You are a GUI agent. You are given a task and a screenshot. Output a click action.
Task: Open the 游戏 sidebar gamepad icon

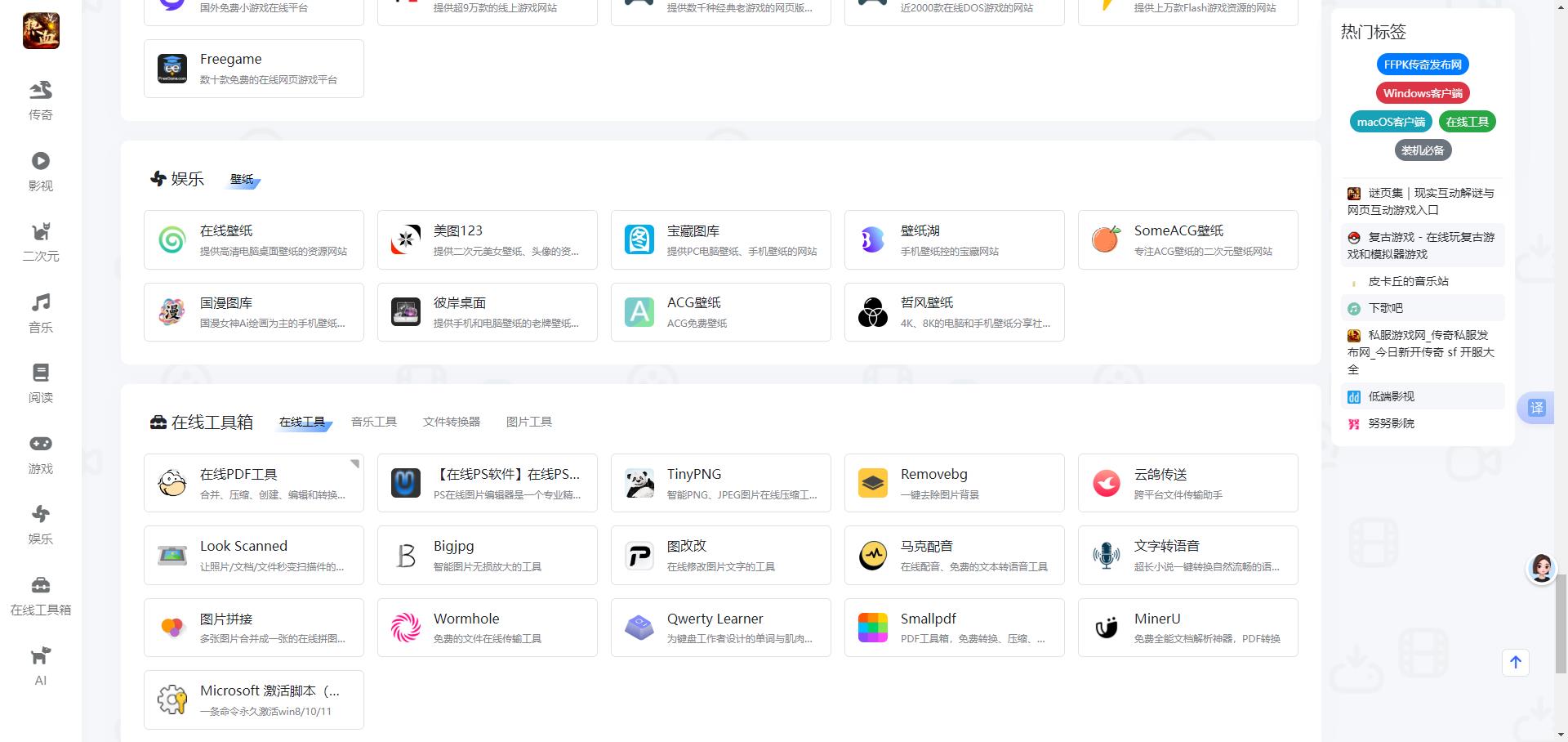pos(41,444)
